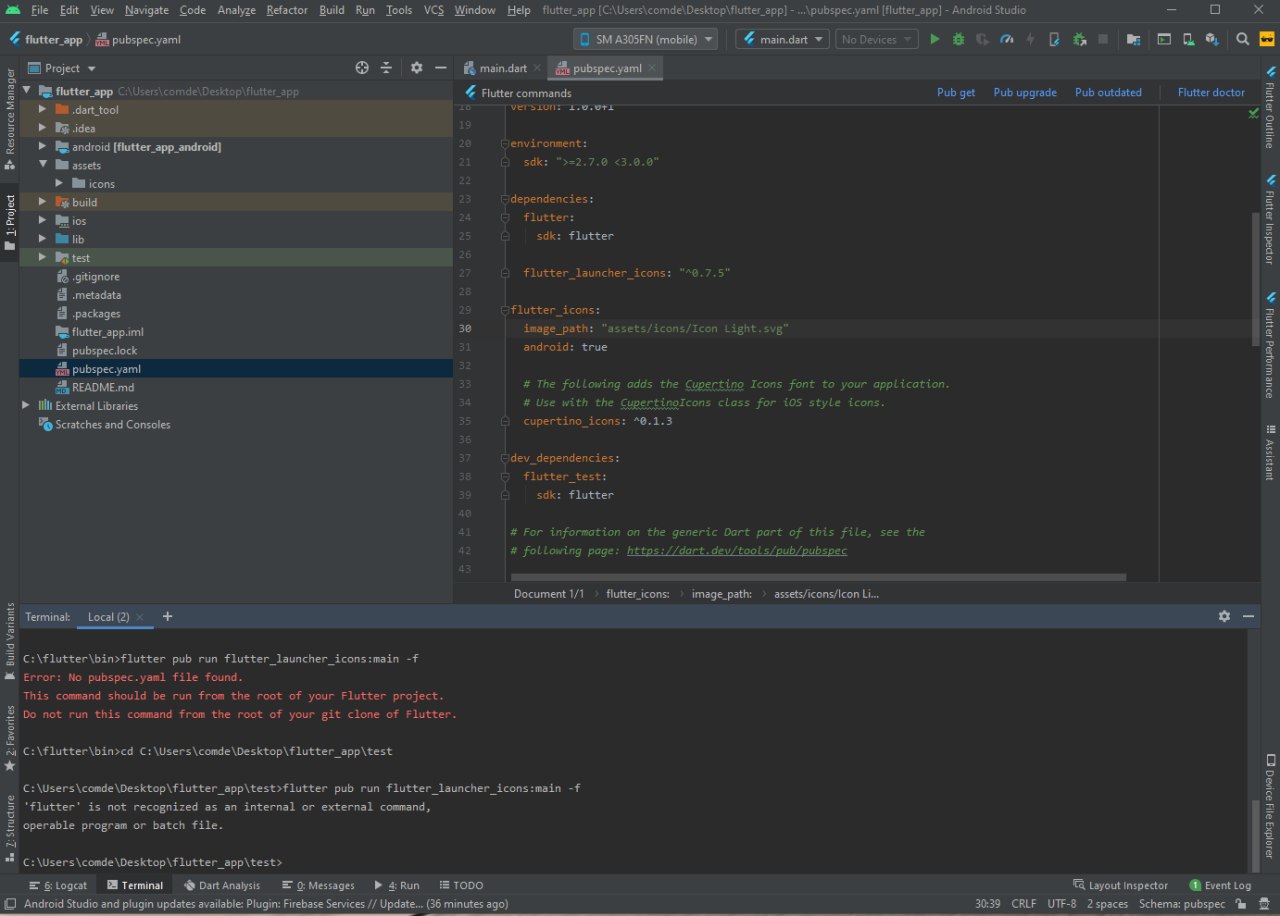
Task: Run the app with the green play icon
Action: click(935, 40)
